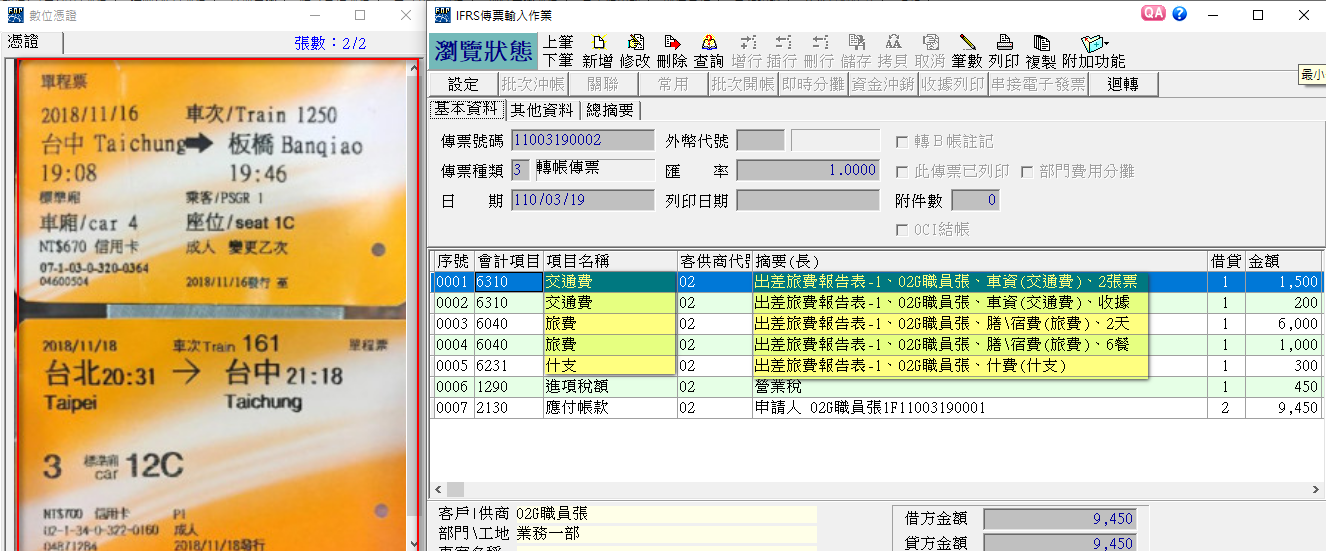Go to next record with 下筆
1326x551 pixels.
pos(558,60)
